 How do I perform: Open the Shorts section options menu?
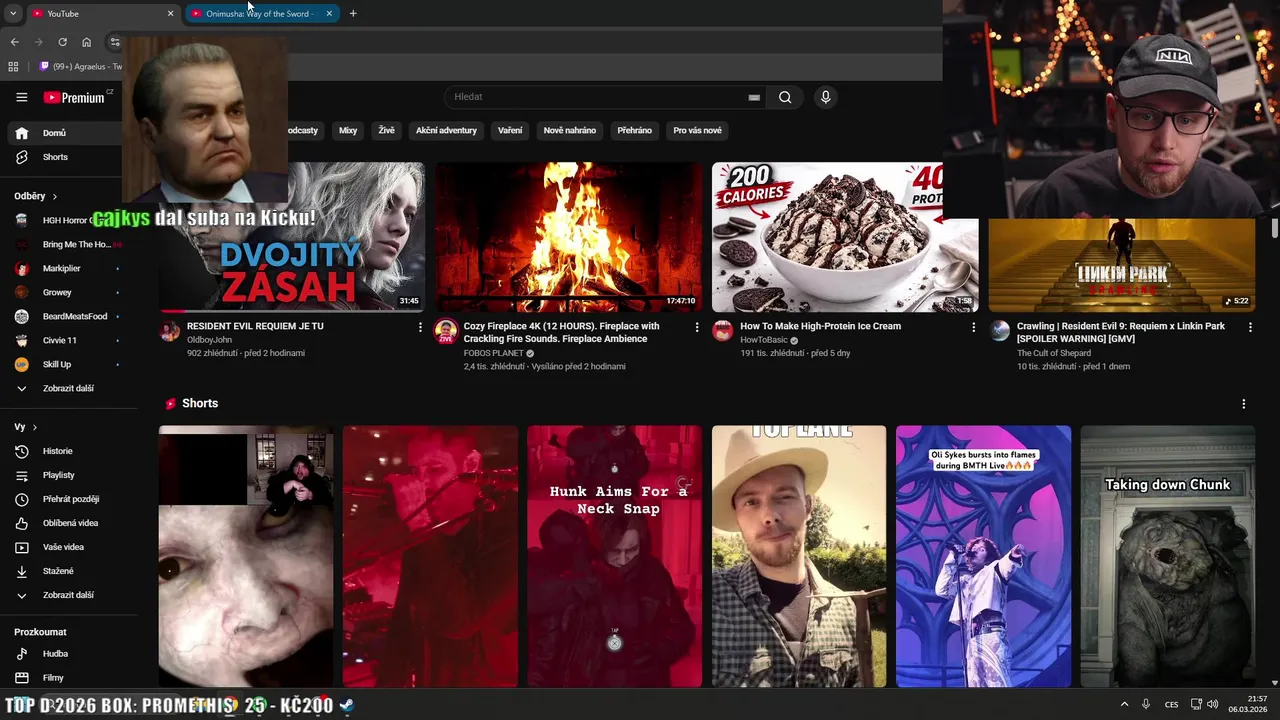(1243, 404)
